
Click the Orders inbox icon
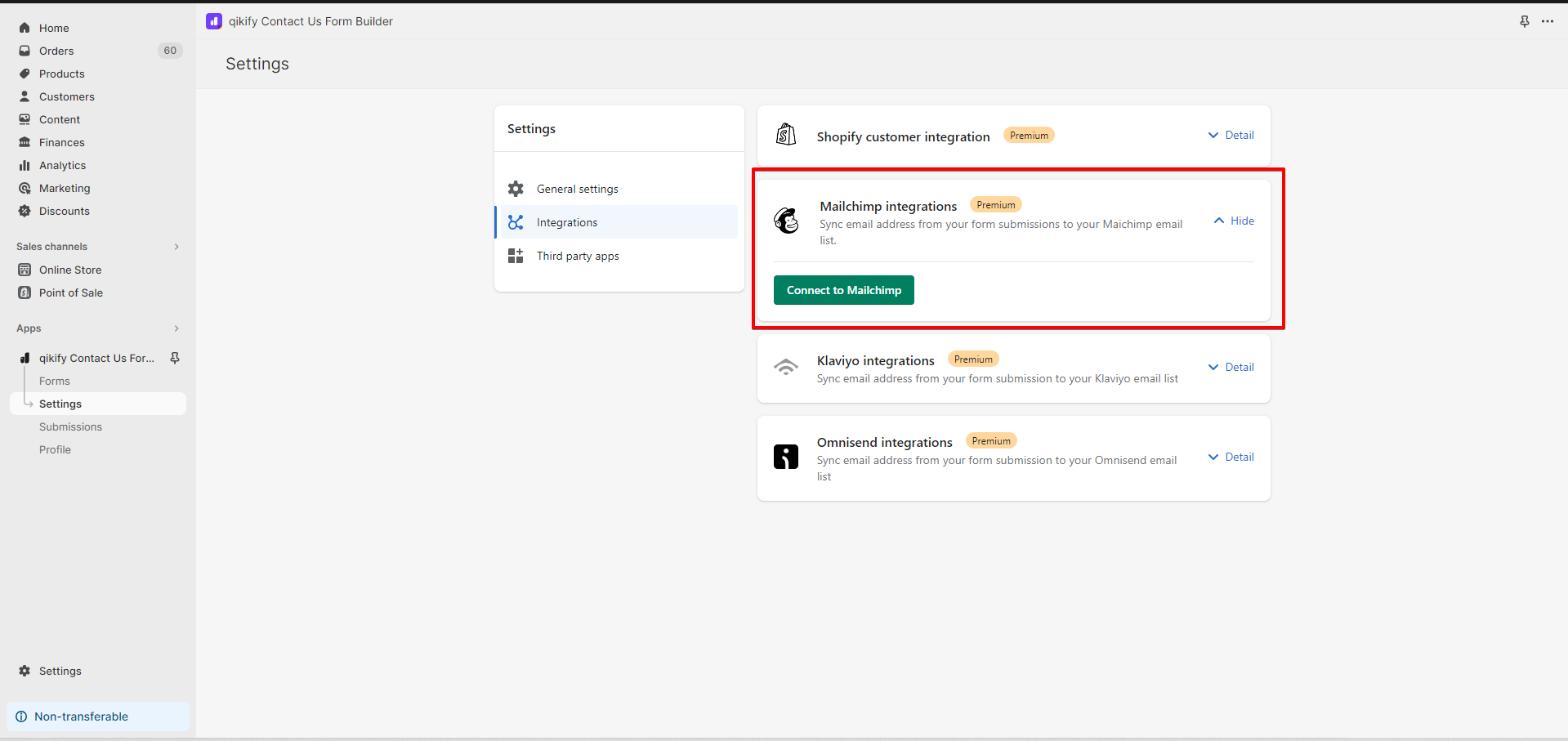25,51
